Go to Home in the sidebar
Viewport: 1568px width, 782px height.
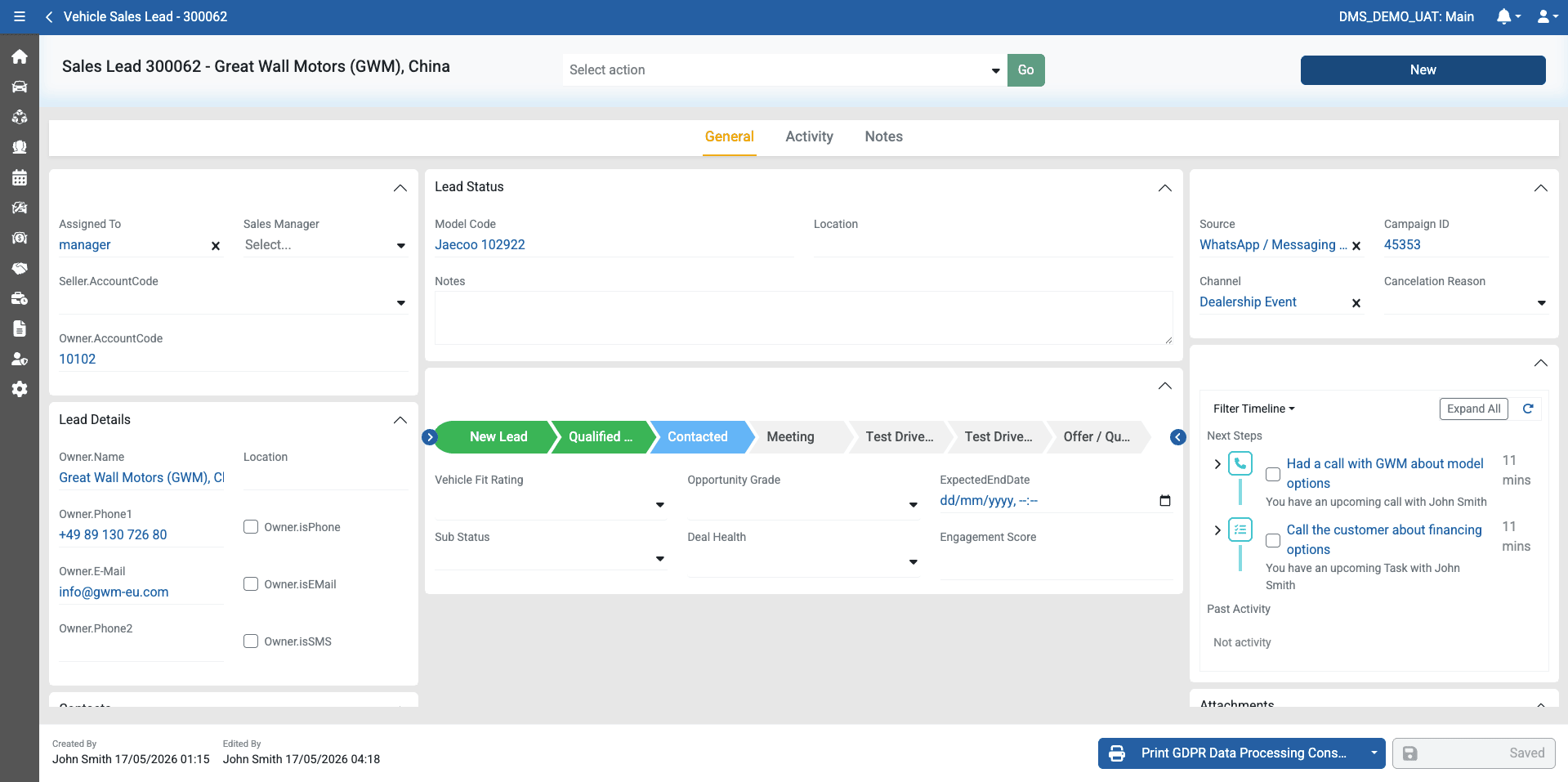(20, 56)
